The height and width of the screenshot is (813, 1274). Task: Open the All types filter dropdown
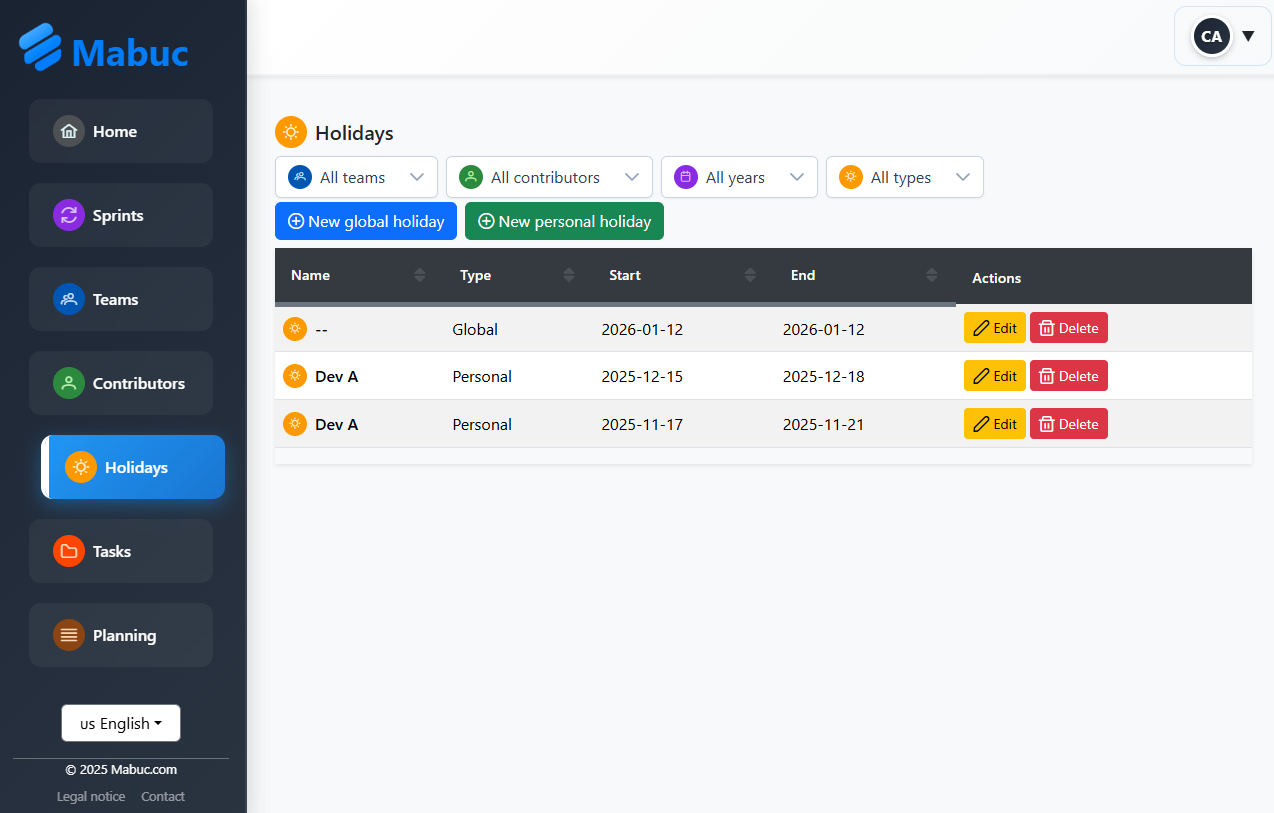(904, 177)
